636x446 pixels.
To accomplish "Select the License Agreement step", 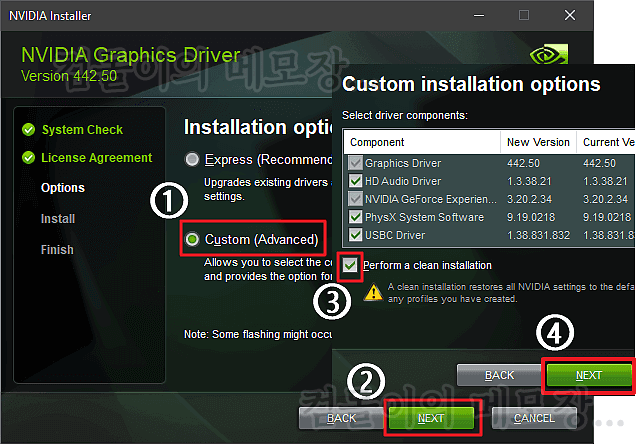I will (x=97, y=157).
